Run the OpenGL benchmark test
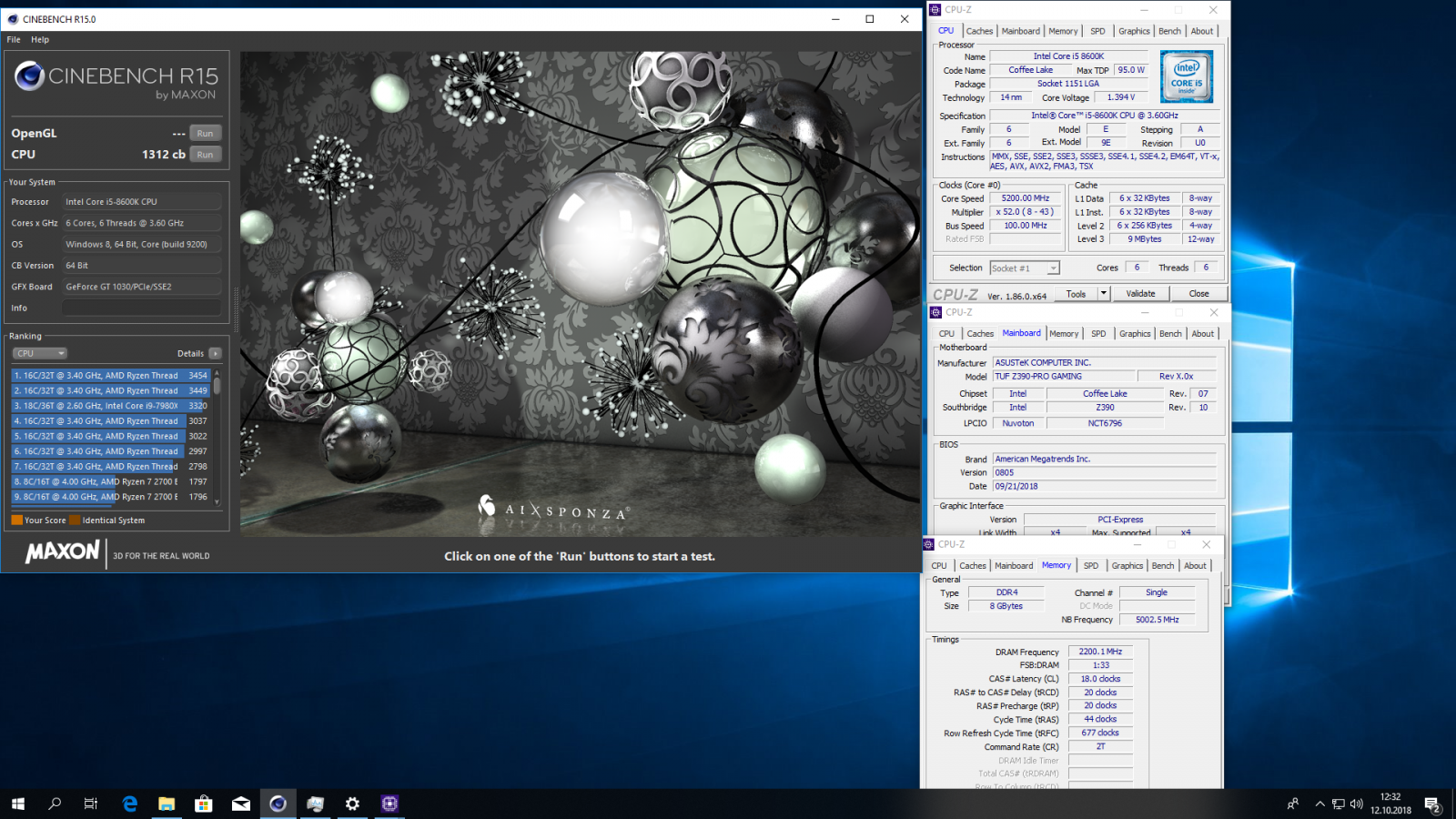This screenshot has width=1456, height=819. pyautogui.click(x=206, y=133)
